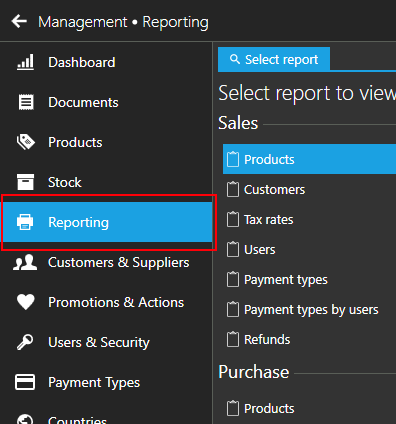This screenshot has height=424, width=396.
Task: Select Products report under Sales
Action: coord(309,159)
